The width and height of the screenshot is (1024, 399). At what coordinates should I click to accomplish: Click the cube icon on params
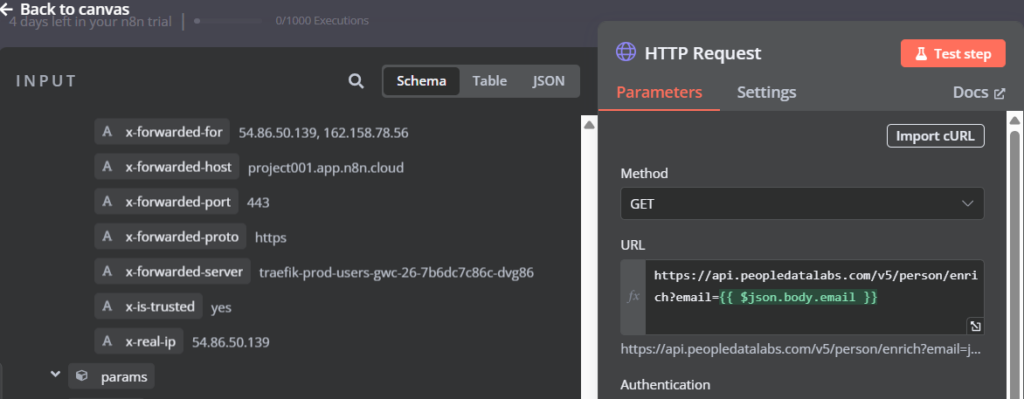82,377
